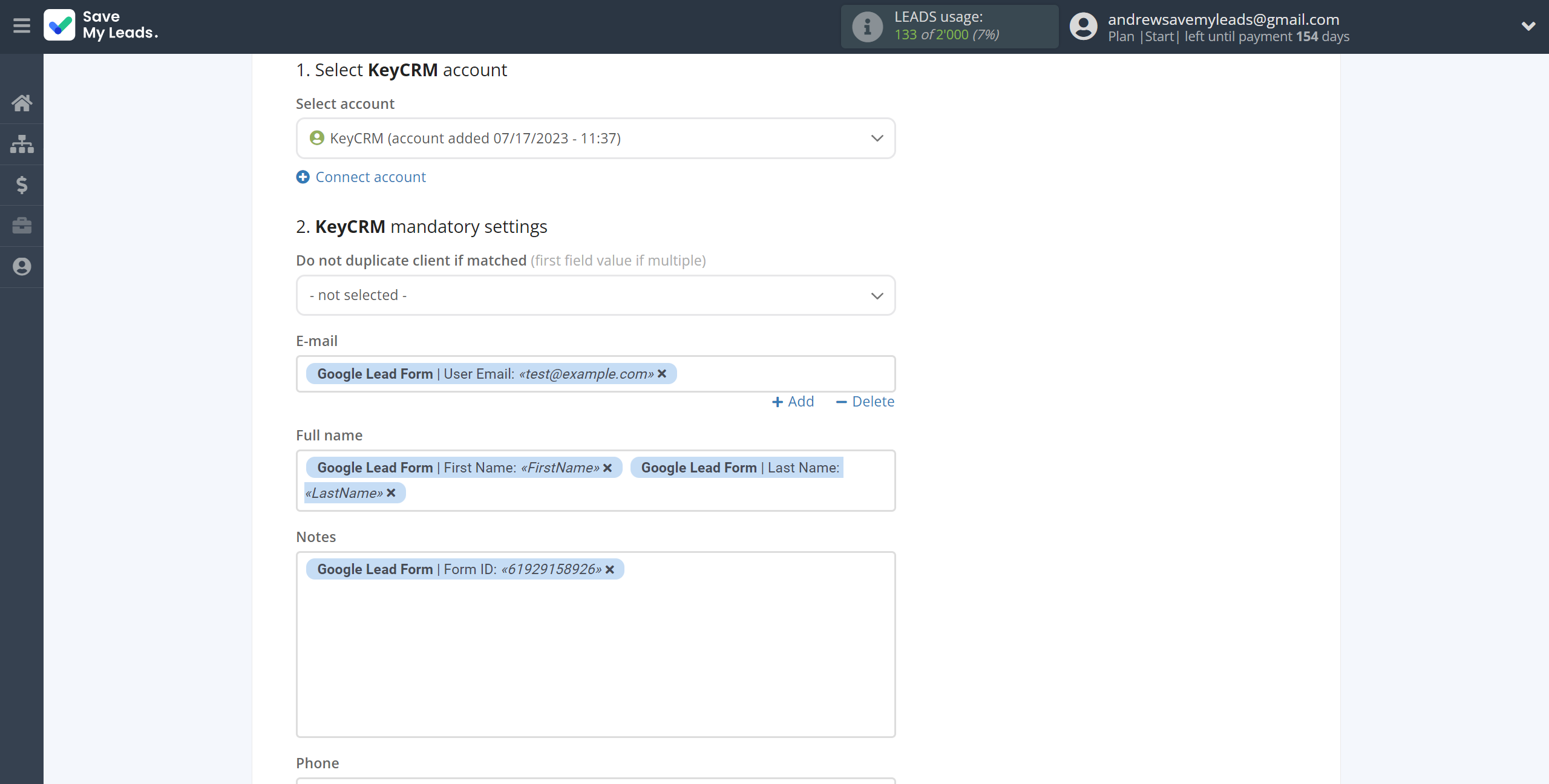Click the LEADS usage 133 of 2'000 text
Image resolution: width=1549 pixels, height=784 pixels.
[947, 35]
